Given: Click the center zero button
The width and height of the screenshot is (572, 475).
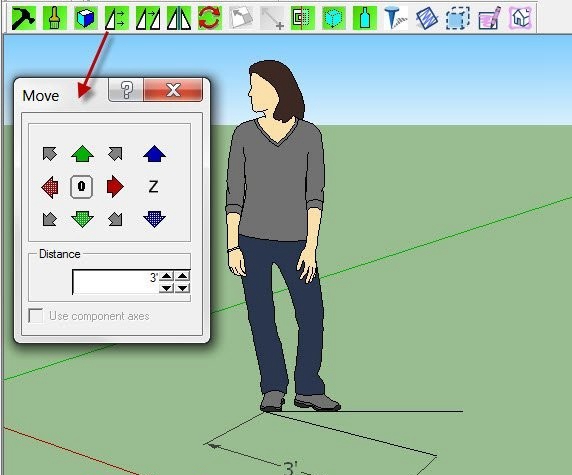Looking at the screenshot, I should pyautogui.click(x=81, y=187).
